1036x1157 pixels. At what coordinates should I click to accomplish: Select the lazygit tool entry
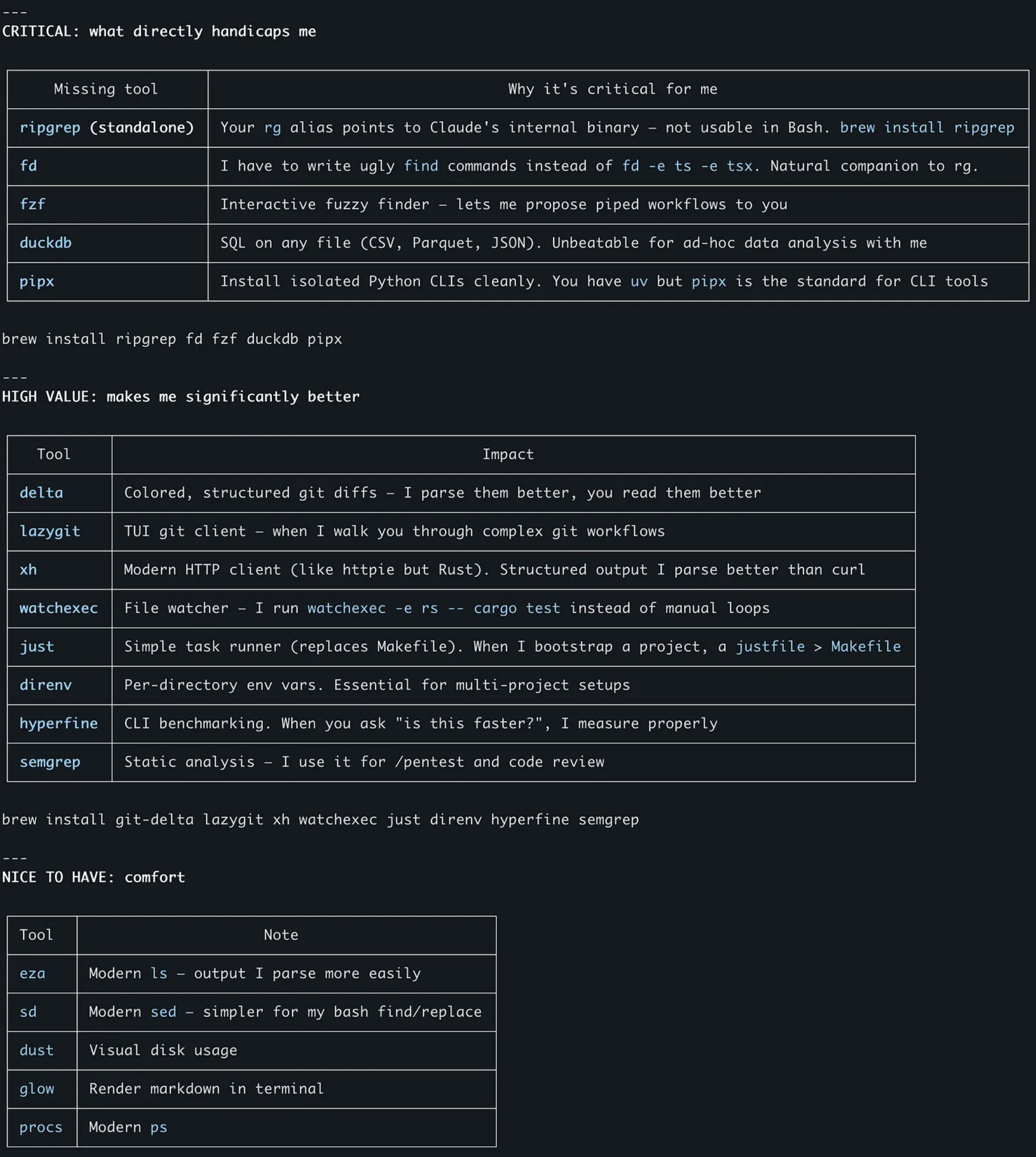[x=50, y=531]
